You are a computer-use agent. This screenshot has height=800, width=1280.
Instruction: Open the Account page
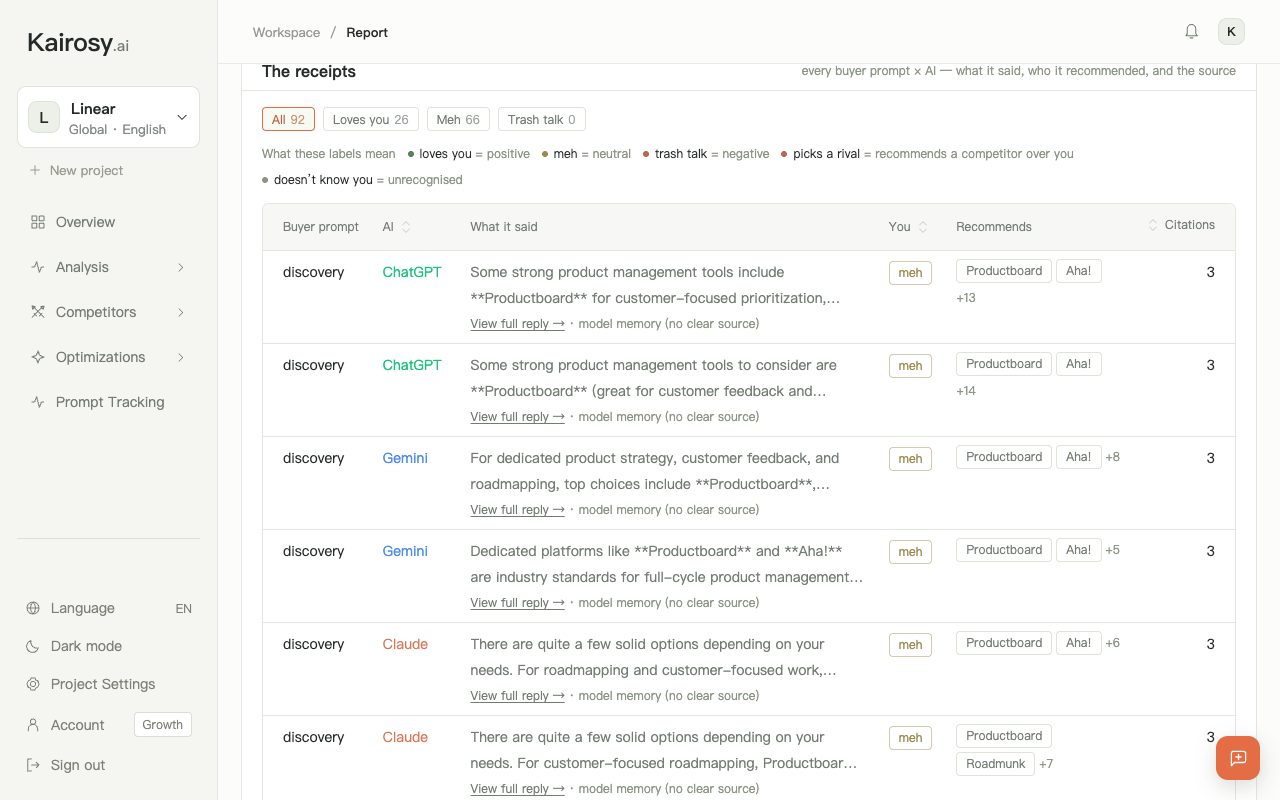coord(78,725)
